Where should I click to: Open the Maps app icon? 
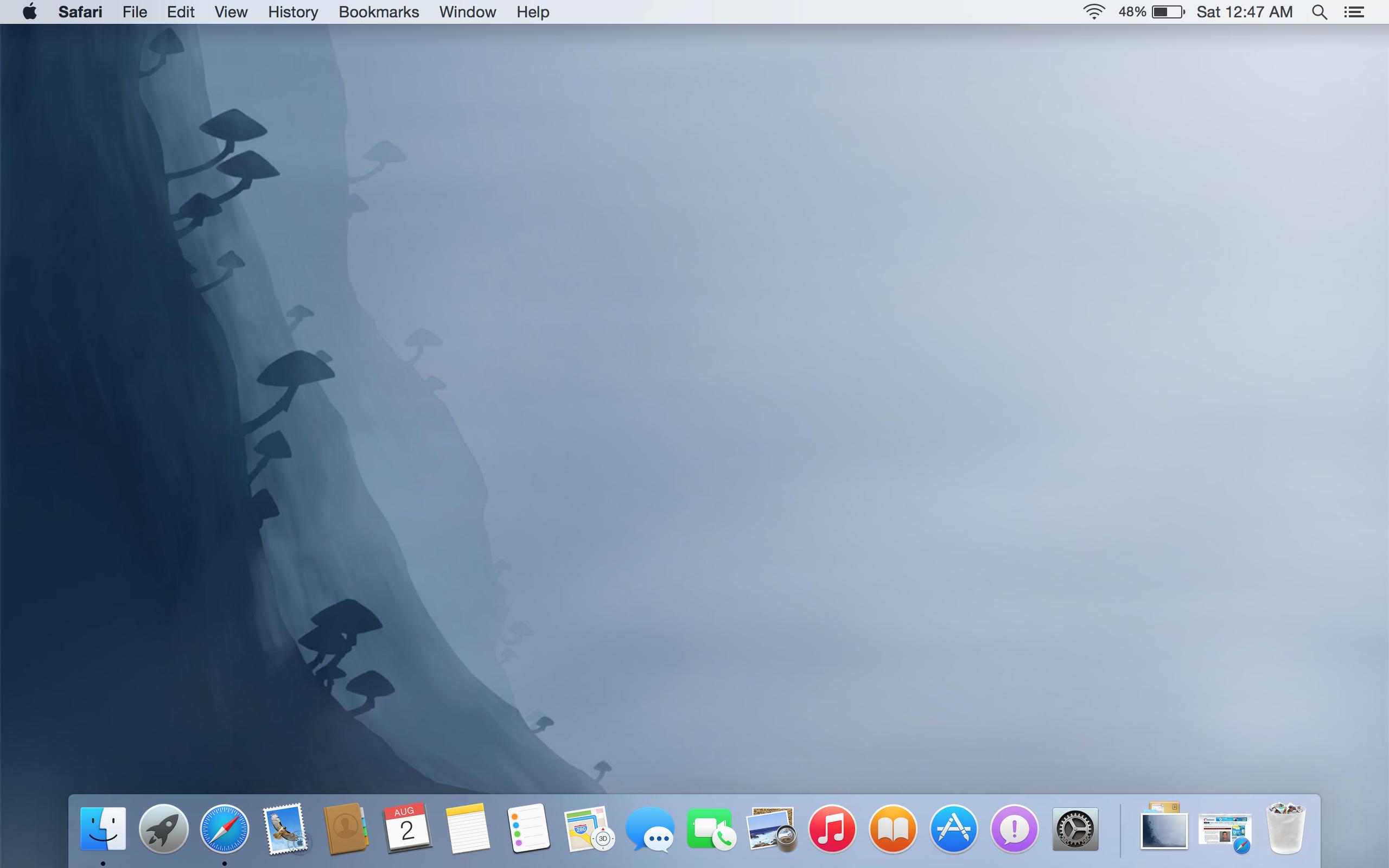coord(589,828)
